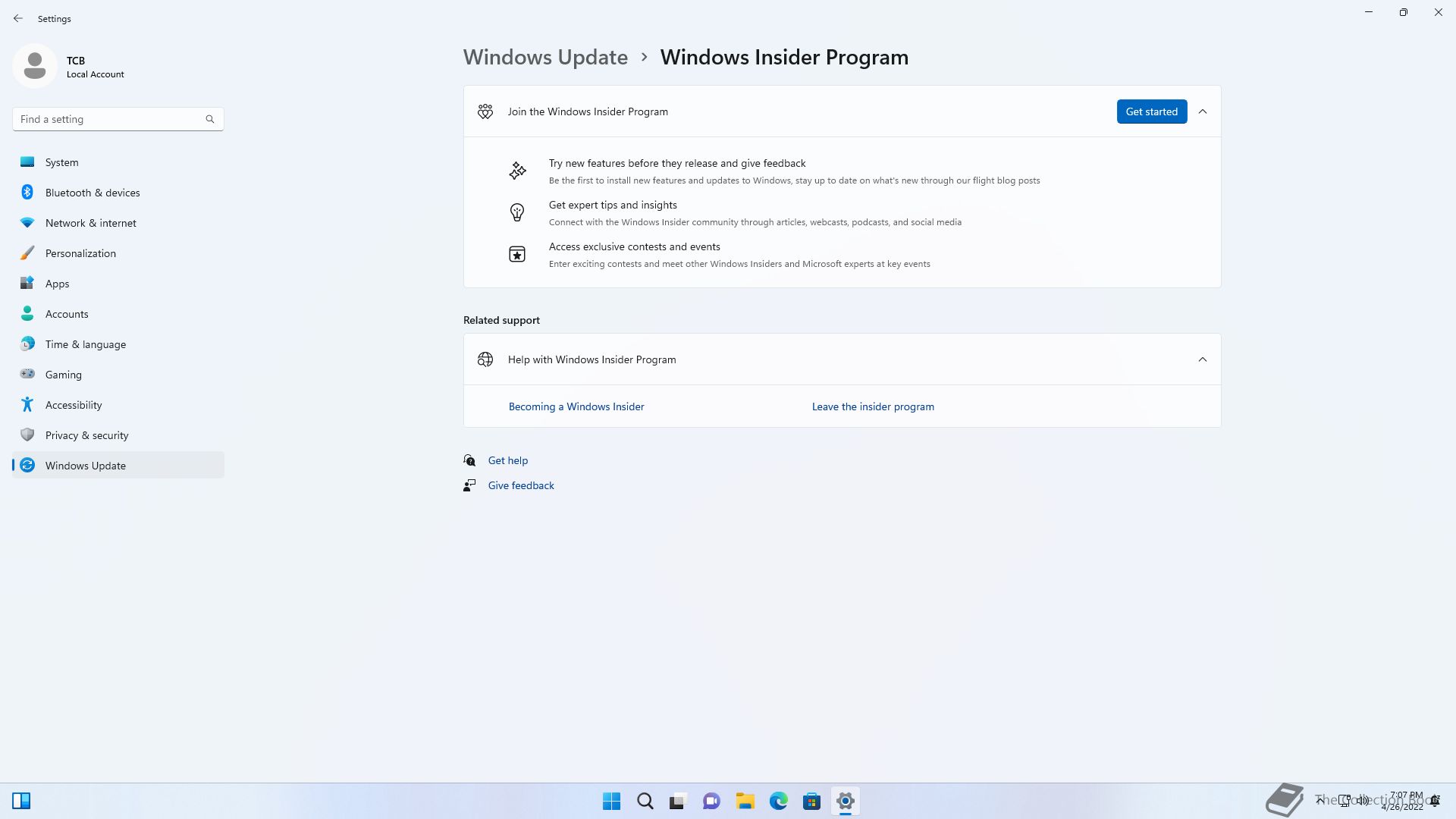Open Time & language settings
Image resolution: width=1456 pixels, height=819 pixels.
(x=118, y=344)
